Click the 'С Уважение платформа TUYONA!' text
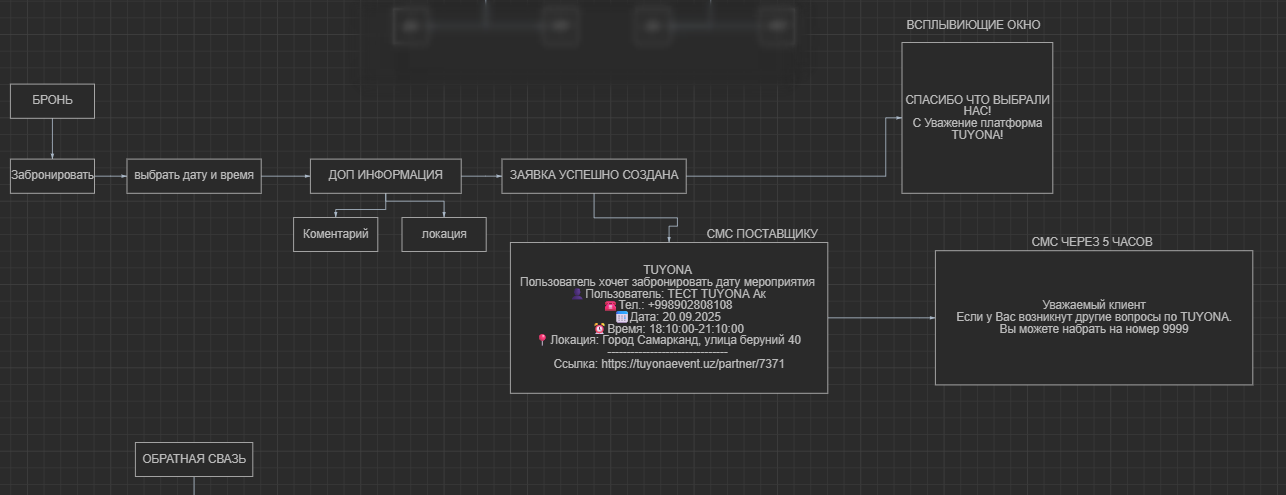This screenshot has height=495, width=1286. coord(977,129)
